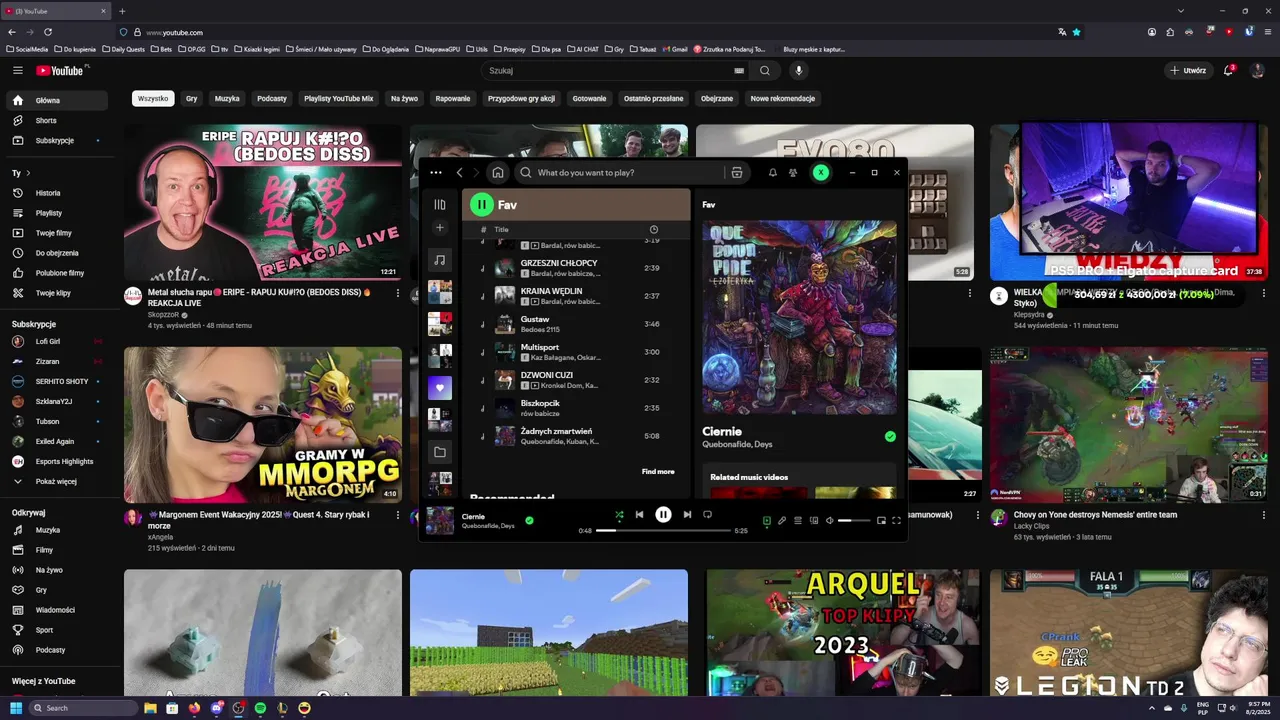Screen dimensions: 1280x720
Task: Open Spotify miniplayer icon
Action: pyautogui.click(x=881, y=520)
